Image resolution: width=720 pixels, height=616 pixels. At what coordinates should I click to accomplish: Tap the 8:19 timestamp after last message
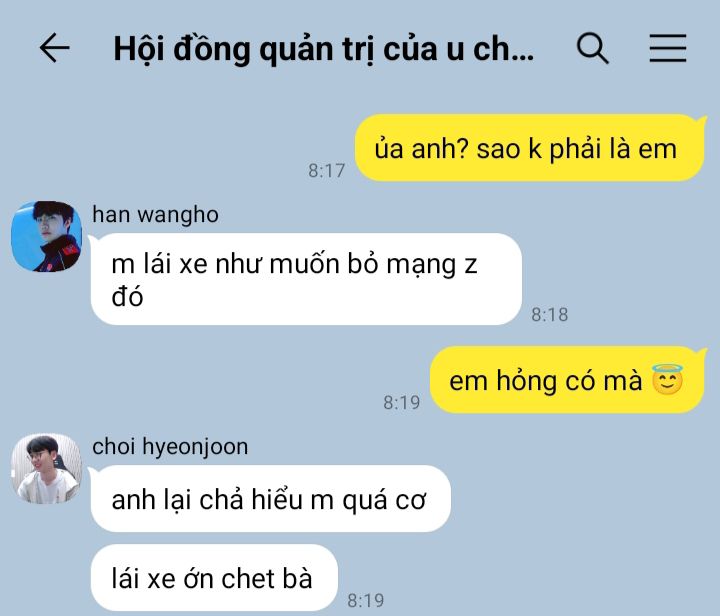pyautogui.click(x=366, y=600)
